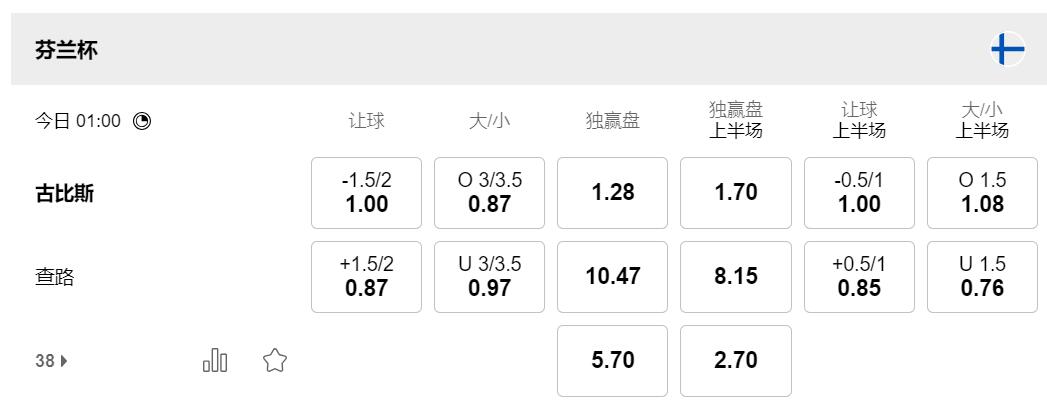Select 古比斯 first-half win odds 1.70
This screenshot has height=416, width=1047.
(x=736, y=193)
